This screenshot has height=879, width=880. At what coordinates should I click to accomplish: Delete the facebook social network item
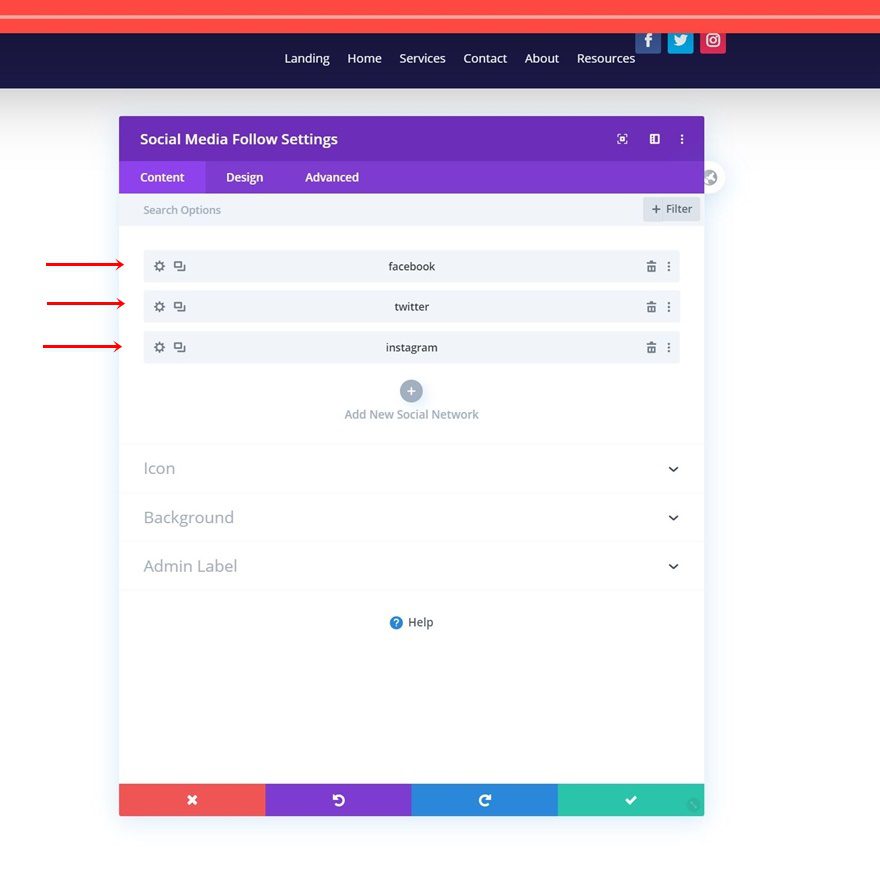(651, 267)
